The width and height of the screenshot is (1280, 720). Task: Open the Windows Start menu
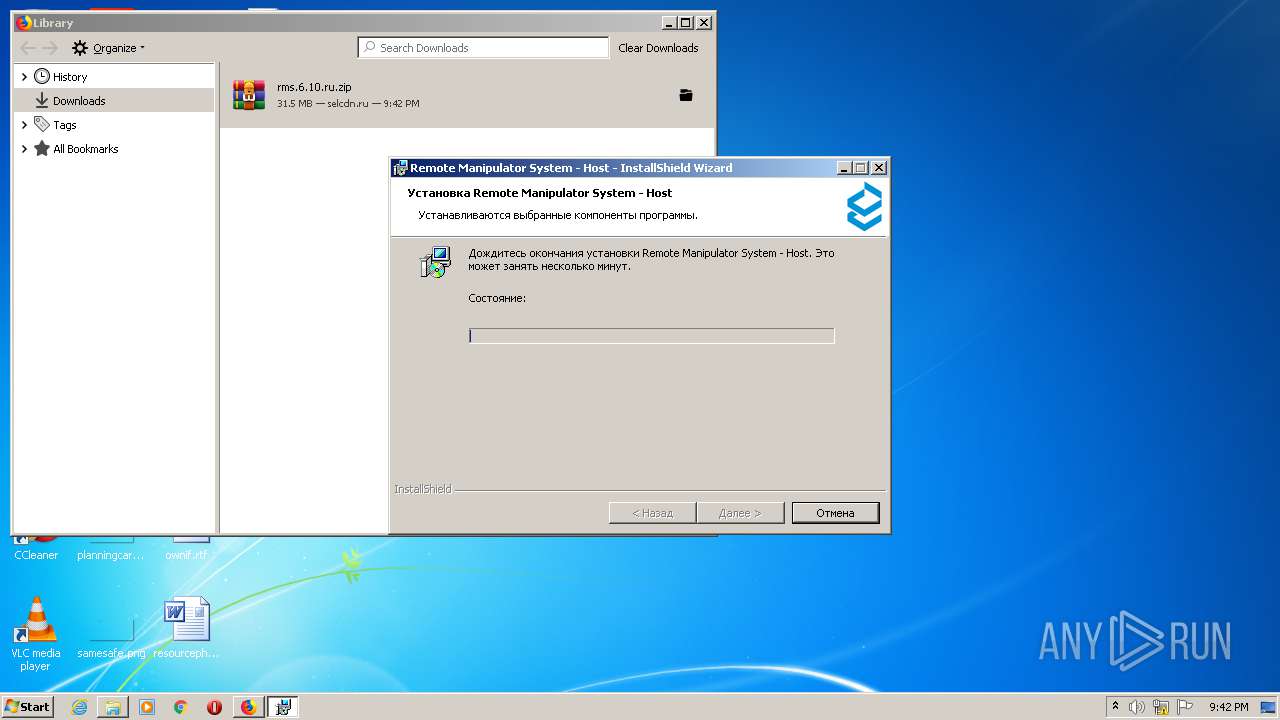(x=27, y=706)
